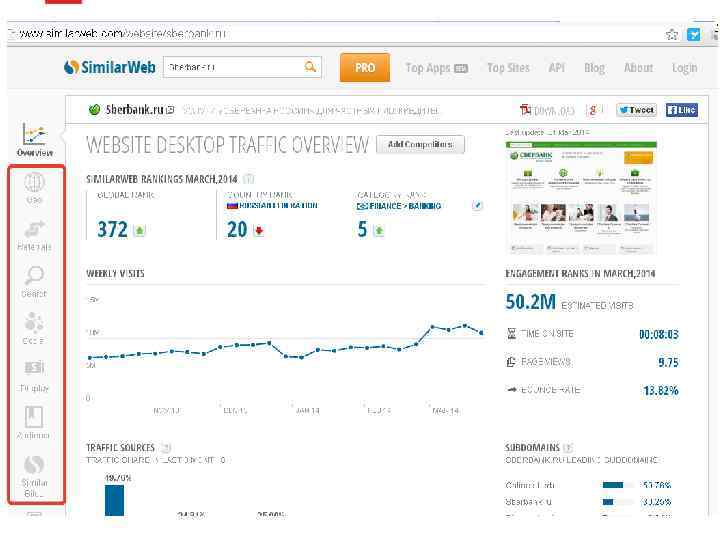
Task: Open the Finance > Banking category link
Action: click(x=399, y=206)
